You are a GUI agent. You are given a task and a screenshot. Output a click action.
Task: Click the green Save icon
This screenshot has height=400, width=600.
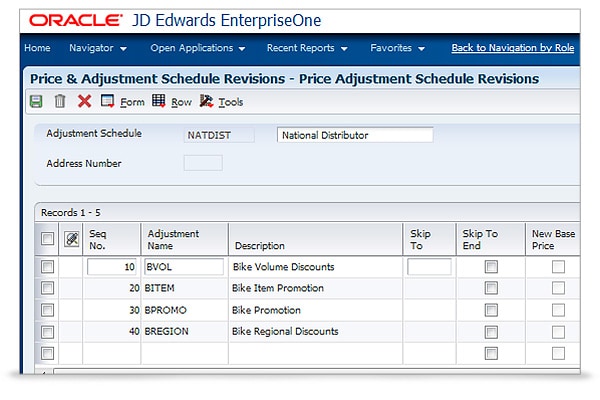click(x=36, y=101)
